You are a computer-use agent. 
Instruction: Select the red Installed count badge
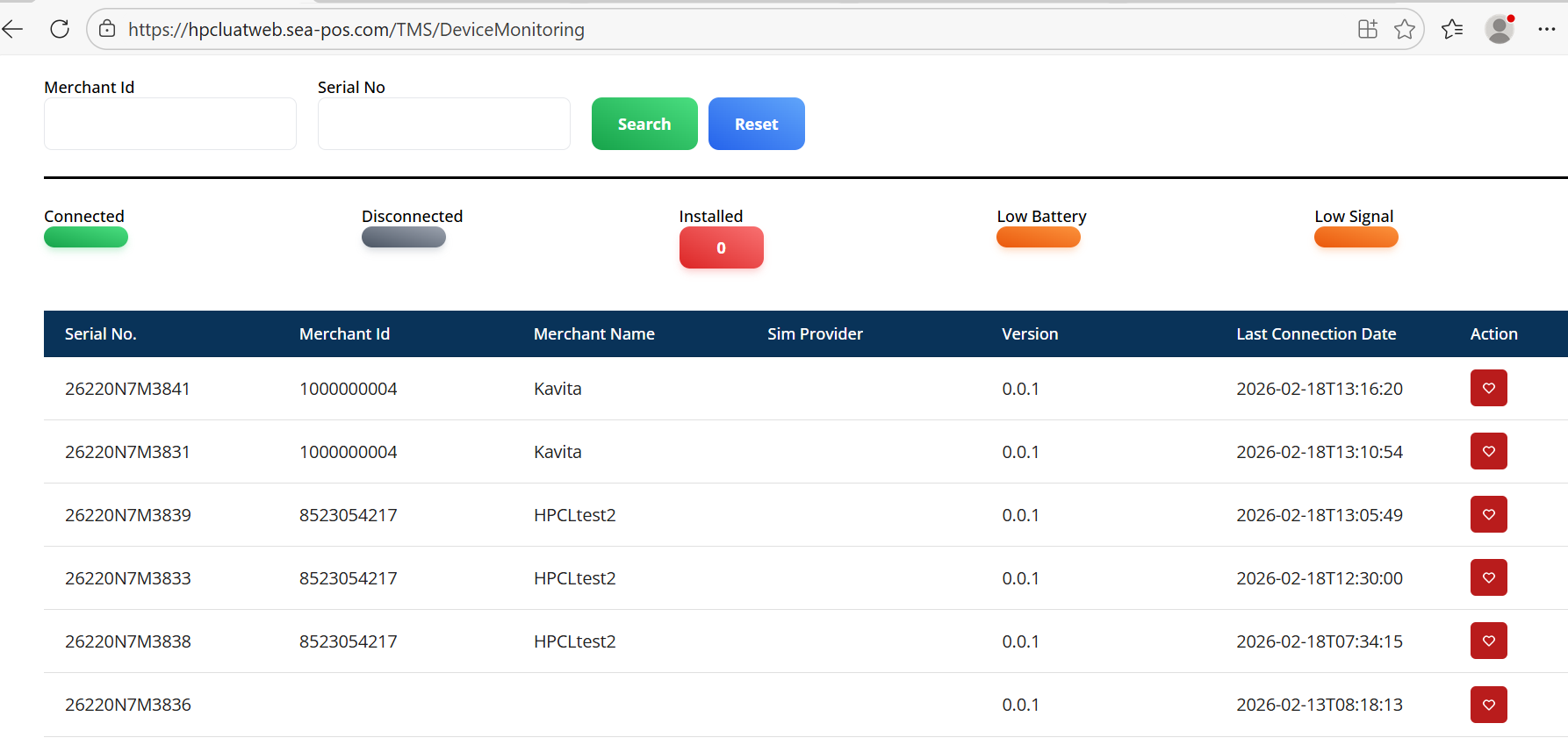tap(721, 247)
